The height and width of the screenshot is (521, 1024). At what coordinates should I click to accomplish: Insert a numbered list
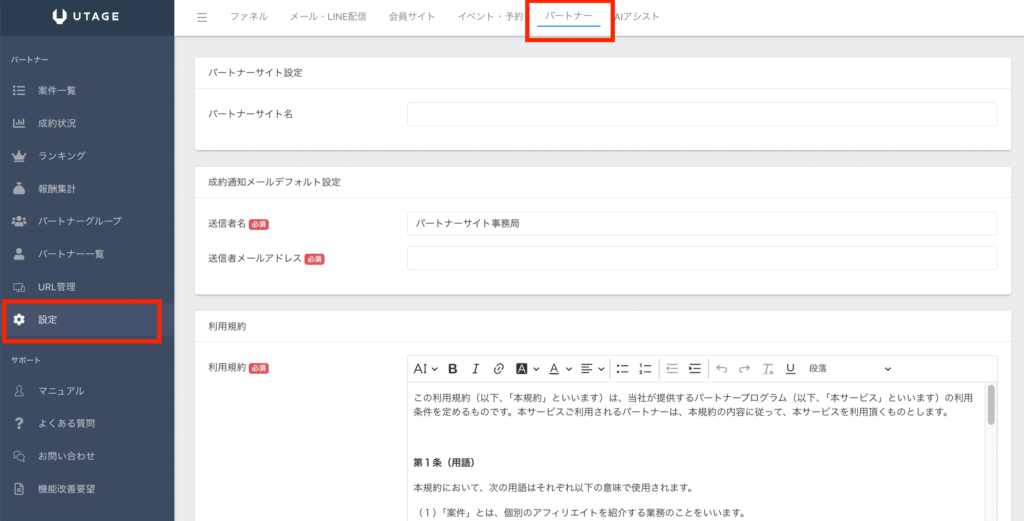645,369
